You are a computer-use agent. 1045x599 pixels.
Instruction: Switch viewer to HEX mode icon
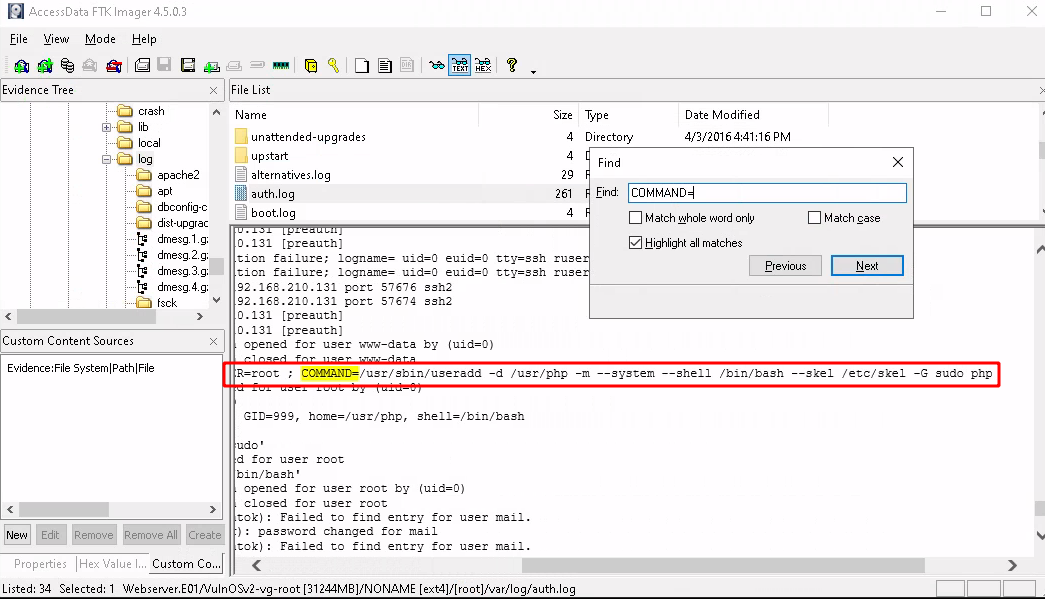(483, 65)
